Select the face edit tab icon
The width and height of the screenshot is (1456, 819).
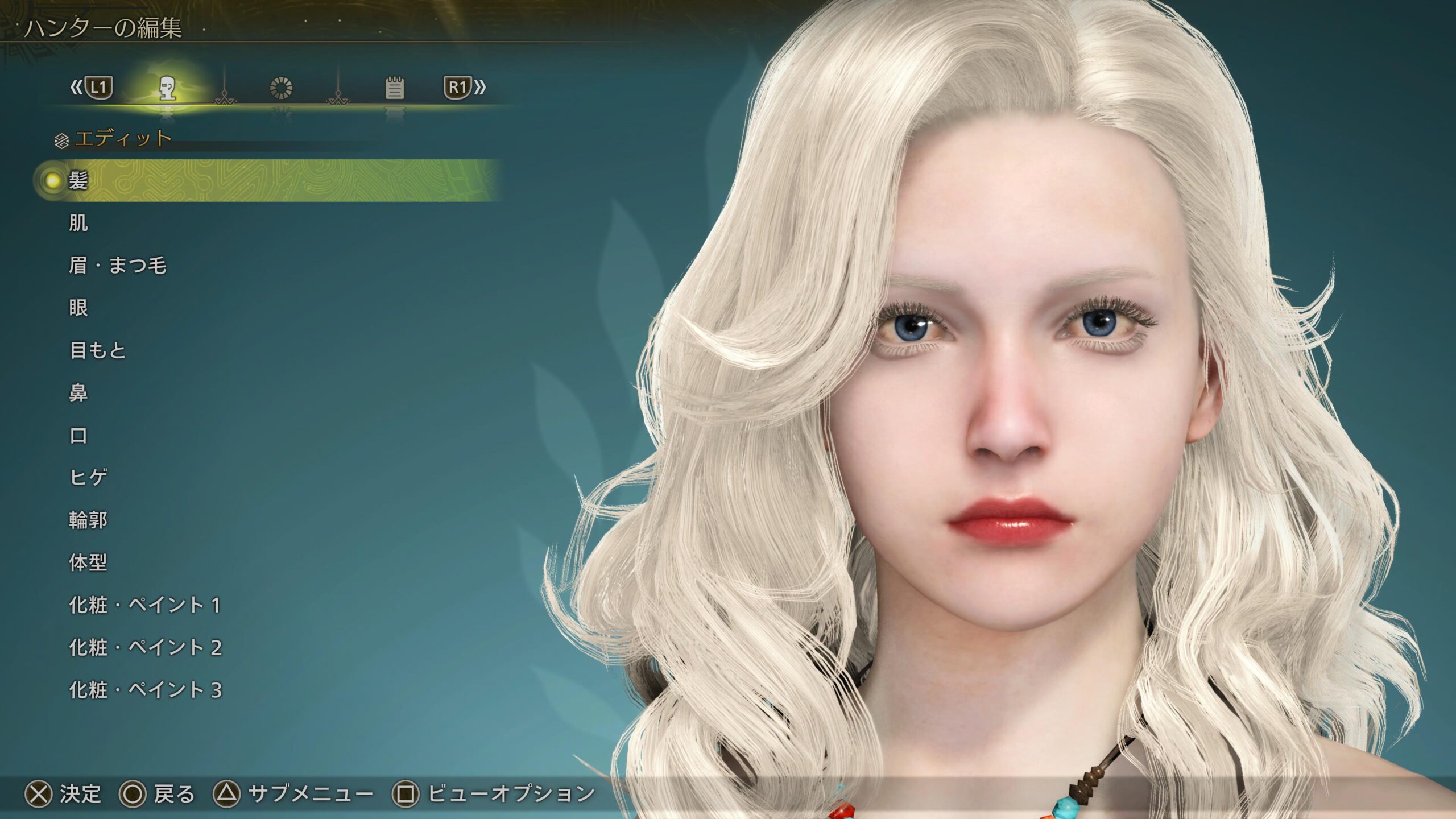[x=167, y=88]
